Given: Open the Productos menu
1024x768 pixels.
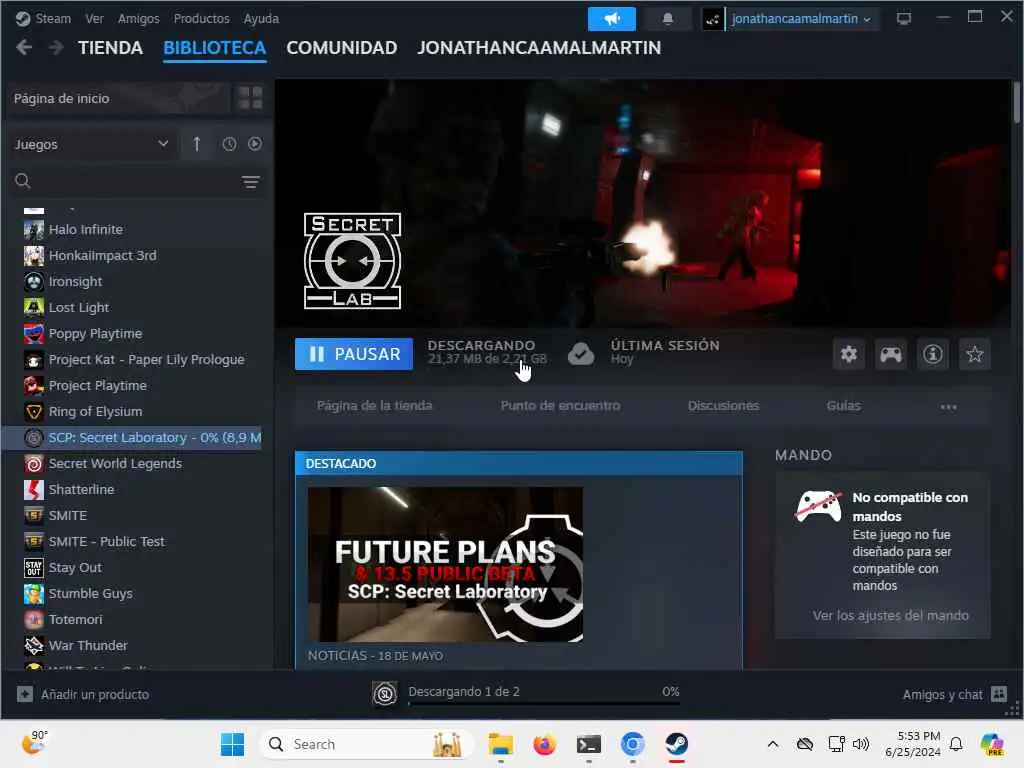Looking at the screenshot, I should [x=201, y=19].
